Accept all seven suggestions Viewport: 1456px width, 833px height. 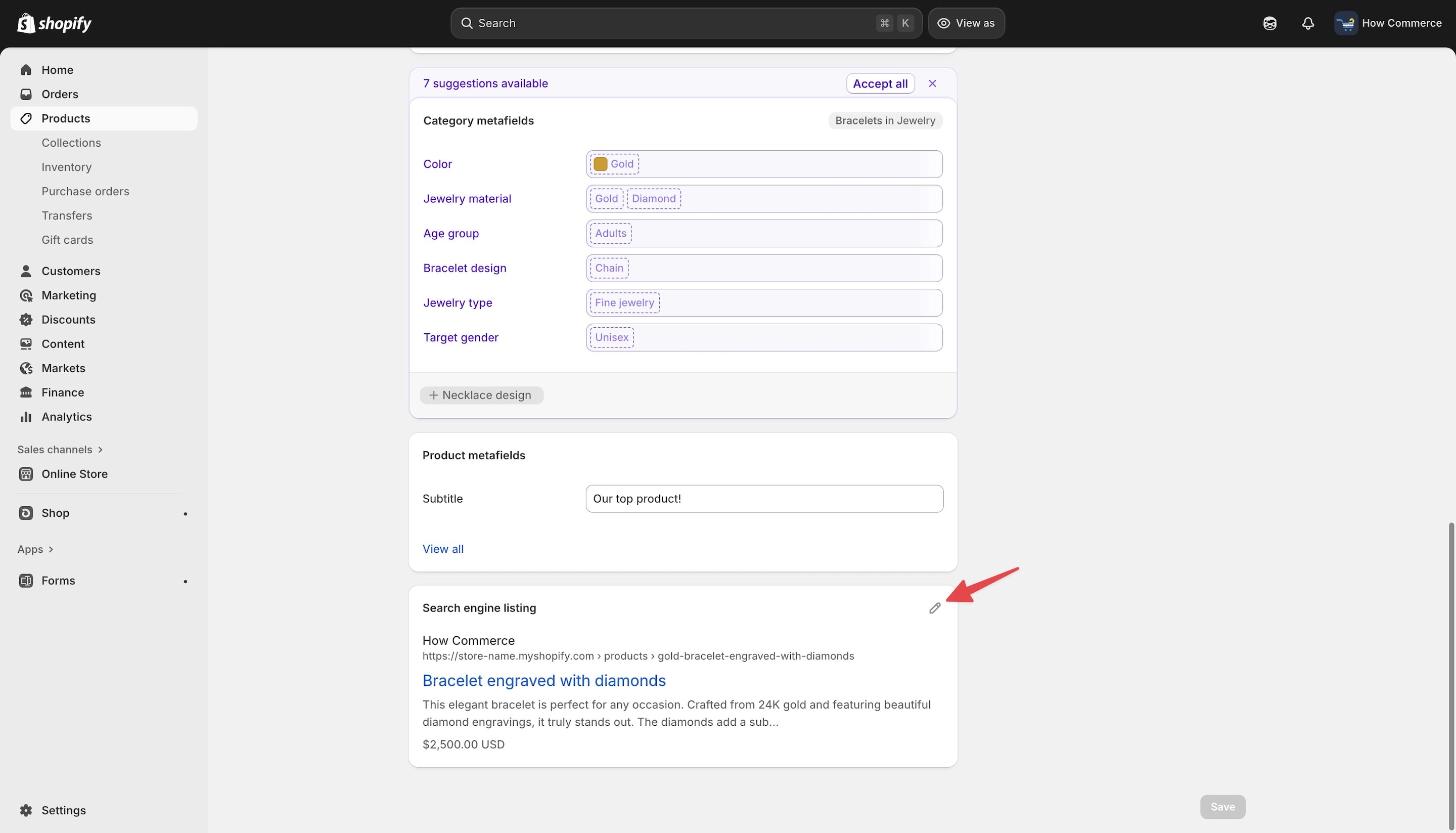[880, 83]
